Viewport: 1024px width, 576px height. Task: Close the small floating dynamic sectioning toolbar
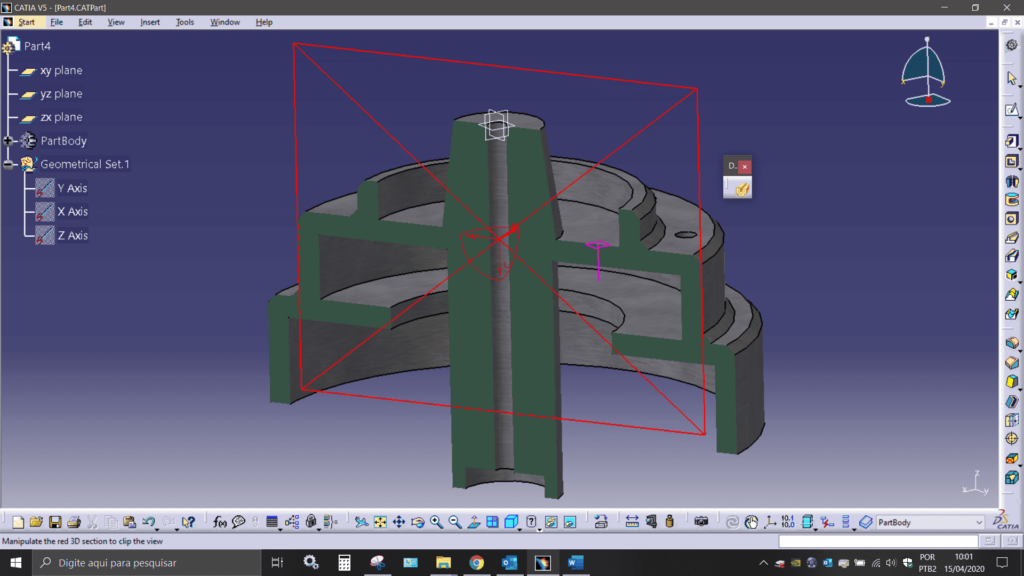[x=744, y=166]
